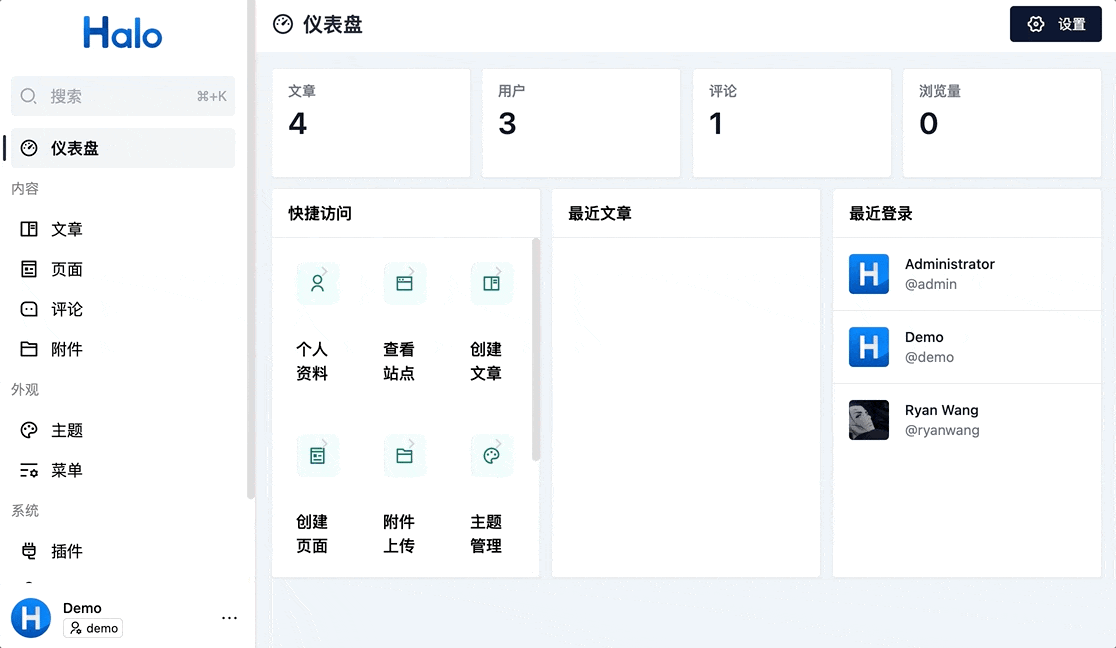Click the Halo logo
This screenshot has height=648, width=1116.
122,33
